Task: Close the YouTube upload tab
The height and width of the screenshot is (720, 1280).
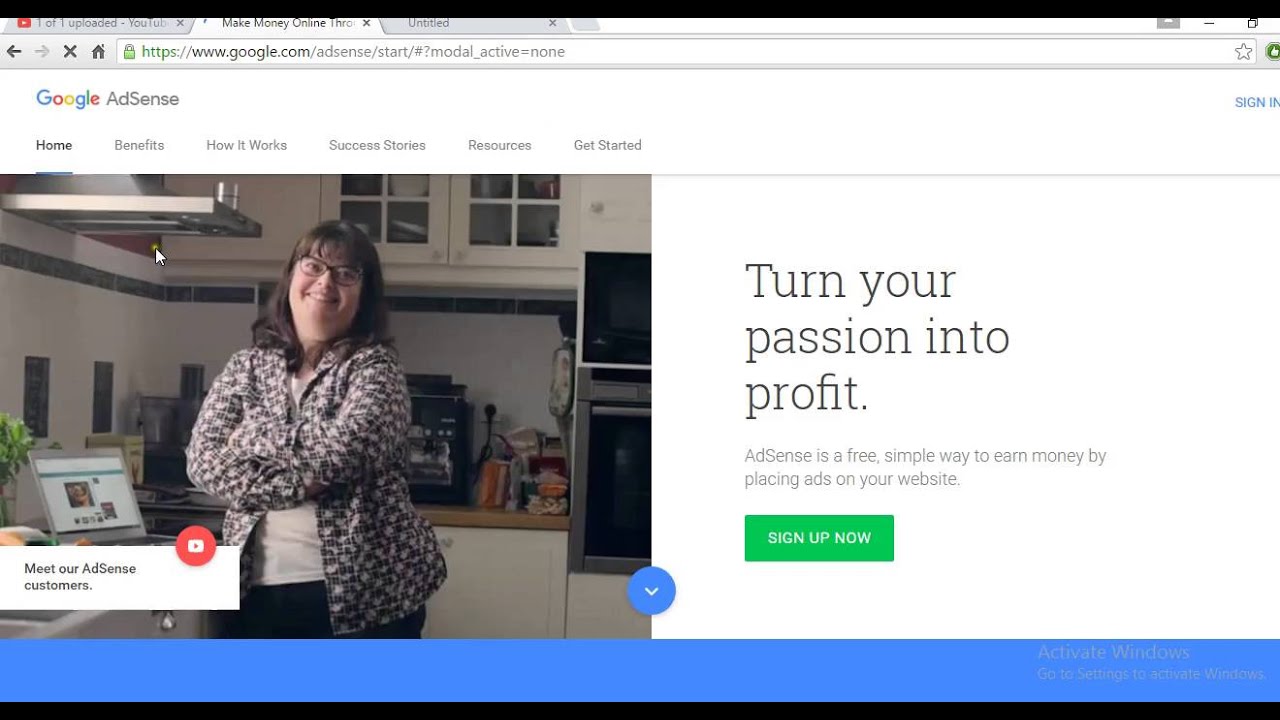Action: tap(180, 23)
